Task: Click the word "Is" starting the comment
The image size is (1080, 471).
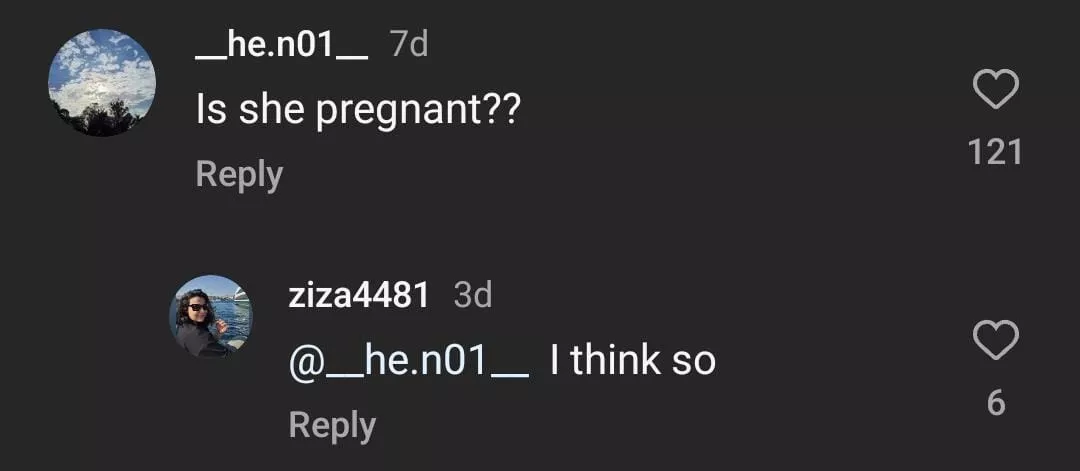Action: (211, 110)
